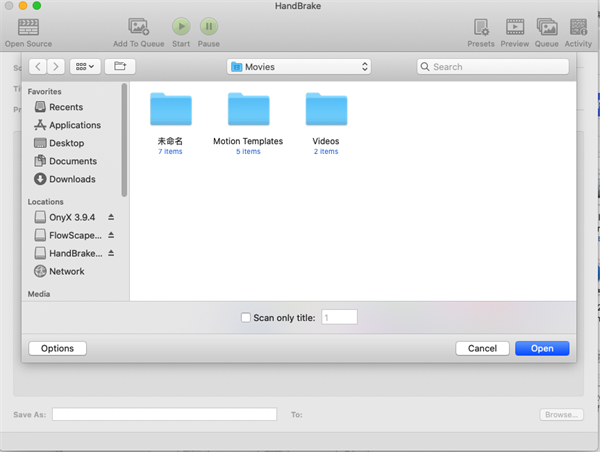This screenshot has height=452, width=600.
Task: Click the yellow minimize window button
Action: click(23, 5)
